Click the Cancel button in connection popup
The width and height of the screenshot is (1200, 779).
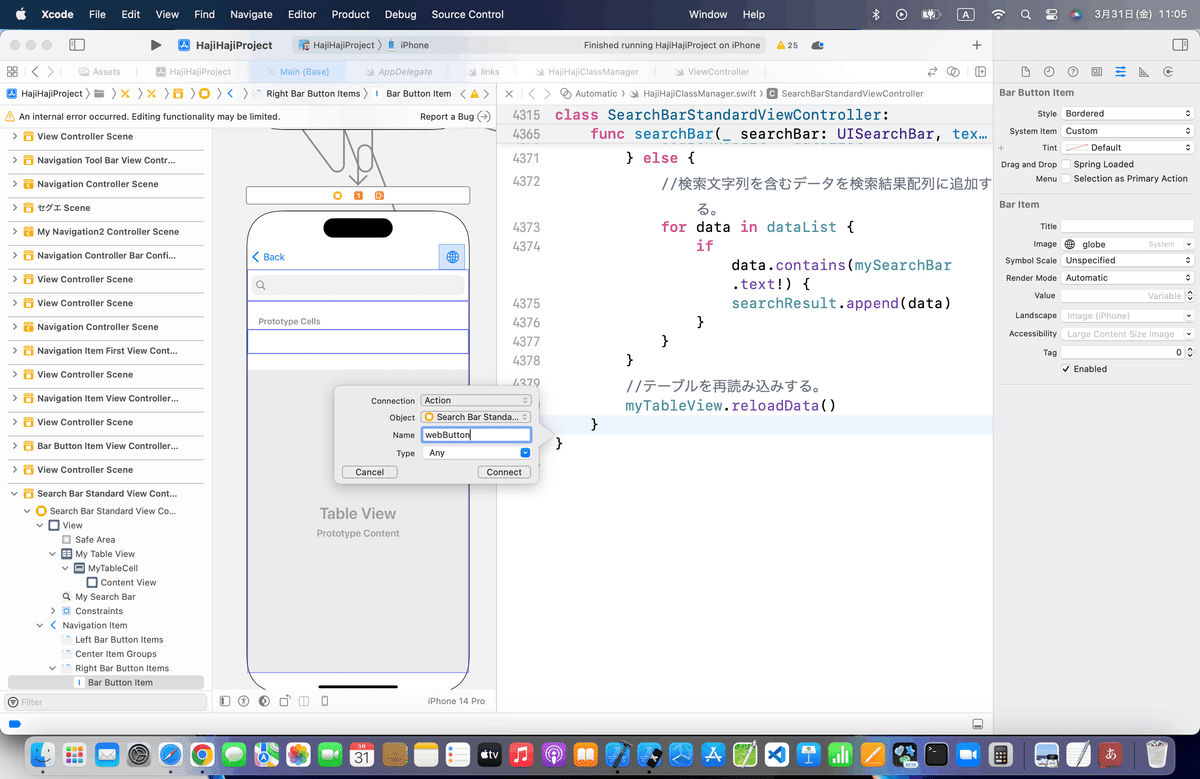coord(370,472)
